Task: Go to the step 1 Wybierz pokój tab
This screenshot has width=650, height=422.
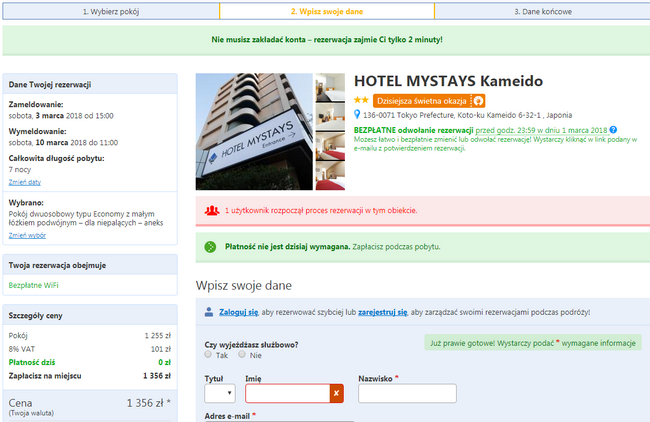Action: coord(111,12)
